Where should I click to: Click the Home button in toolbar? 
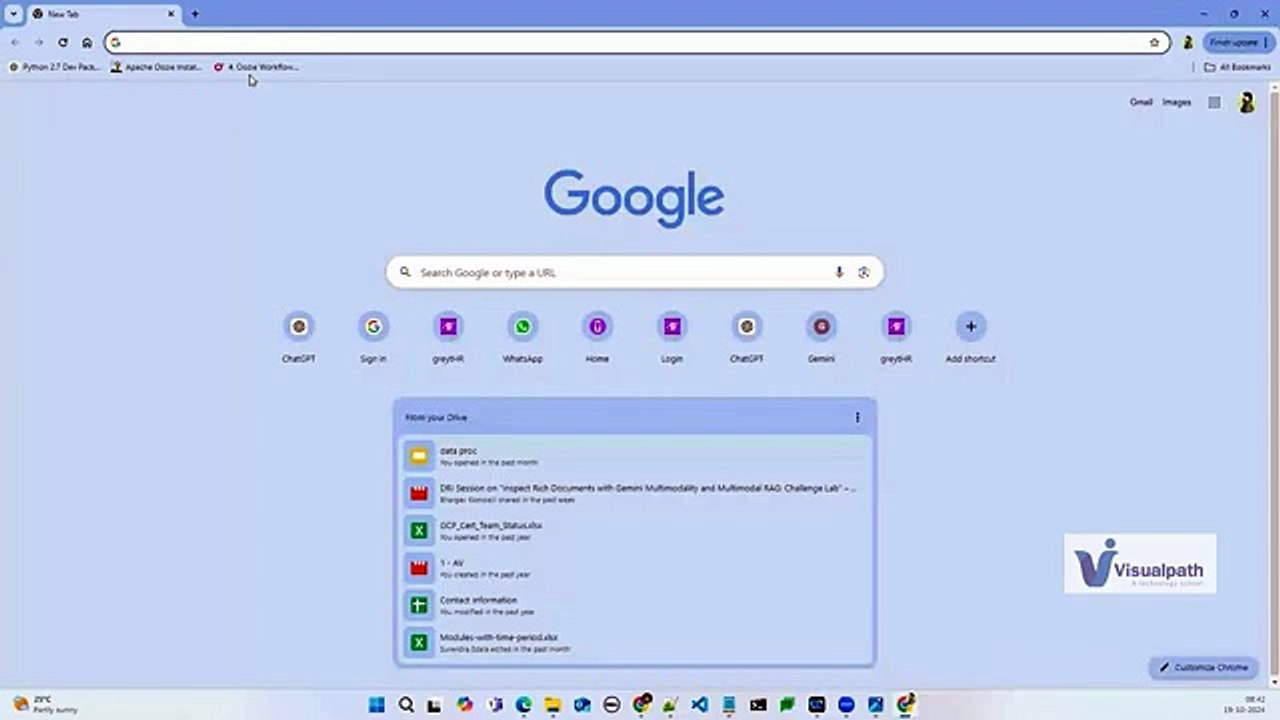click(x=87, y=43)
